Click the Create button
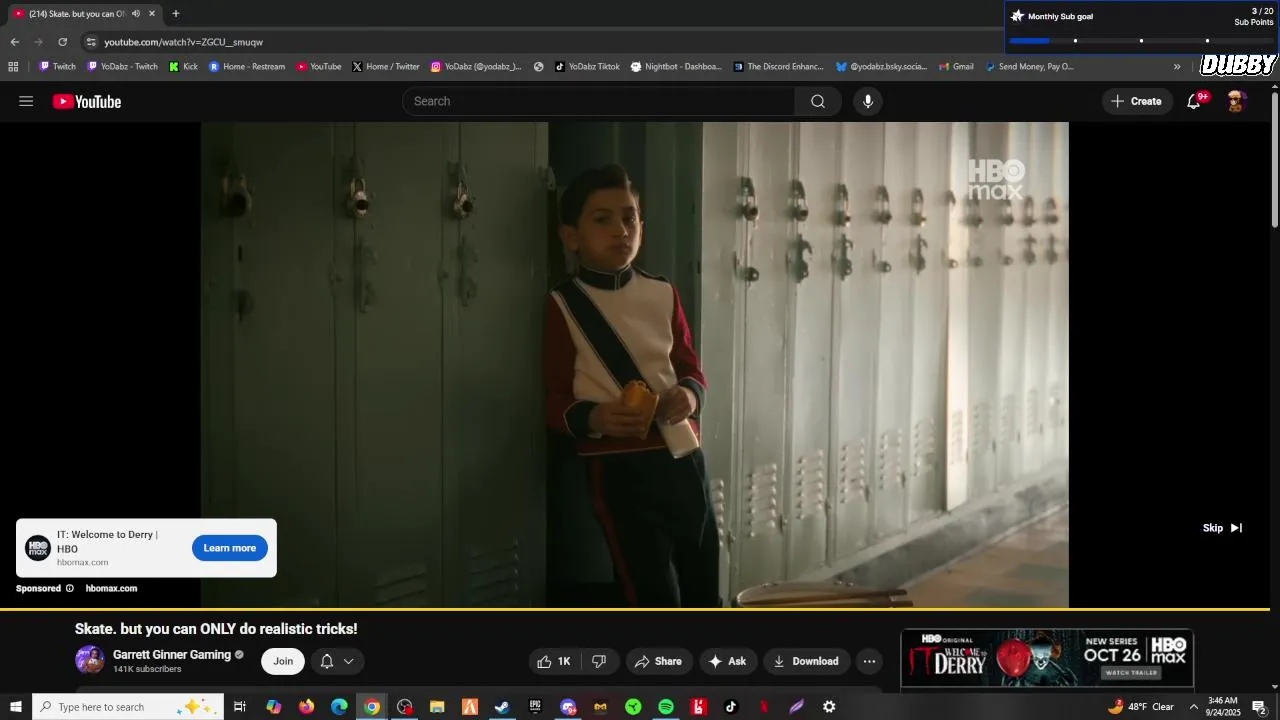Screen dimensions: 1280x720 pyautogui.click(x=1136, y=101)
